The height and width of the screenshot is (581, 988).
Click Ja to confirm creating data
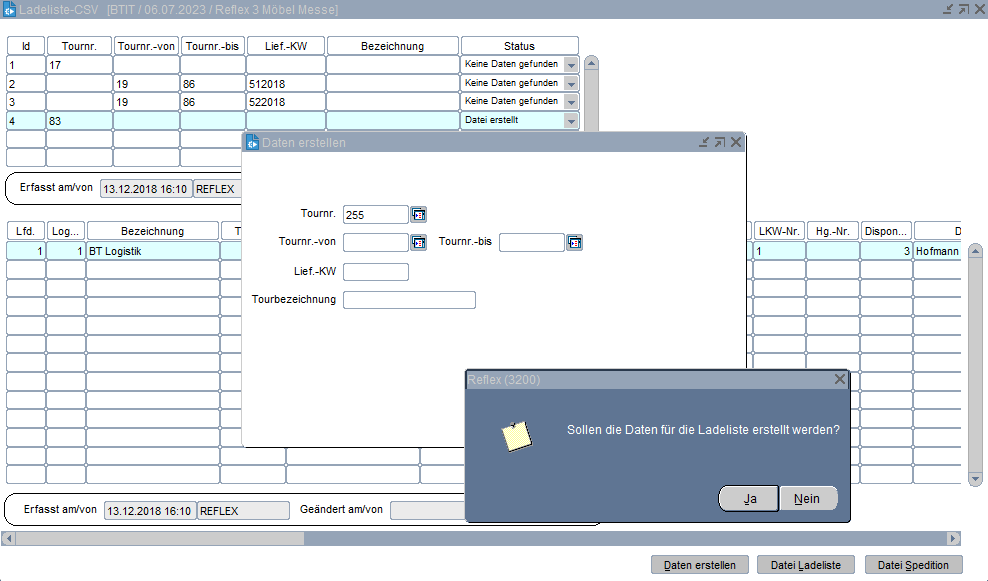click(x=748, y=498)
